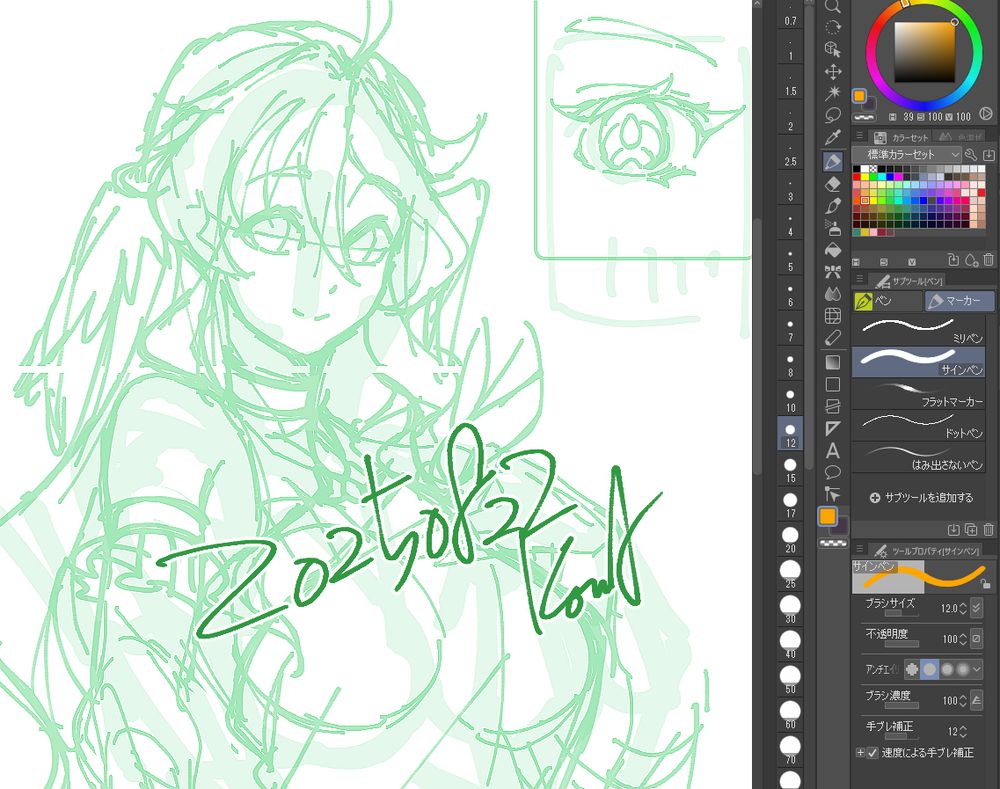
Task: Adjust brush size stepper arrows
Action: [963, 608]
